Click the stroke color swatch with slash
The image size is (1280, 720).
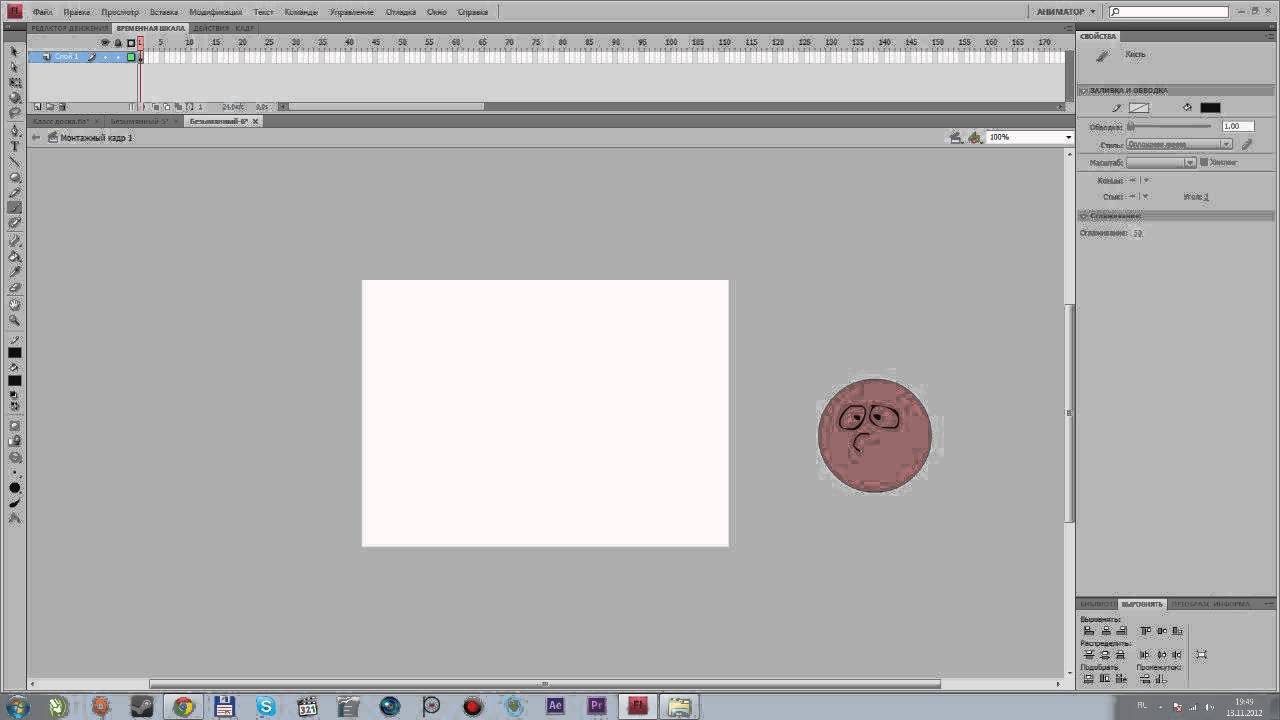coord(1139,107)
